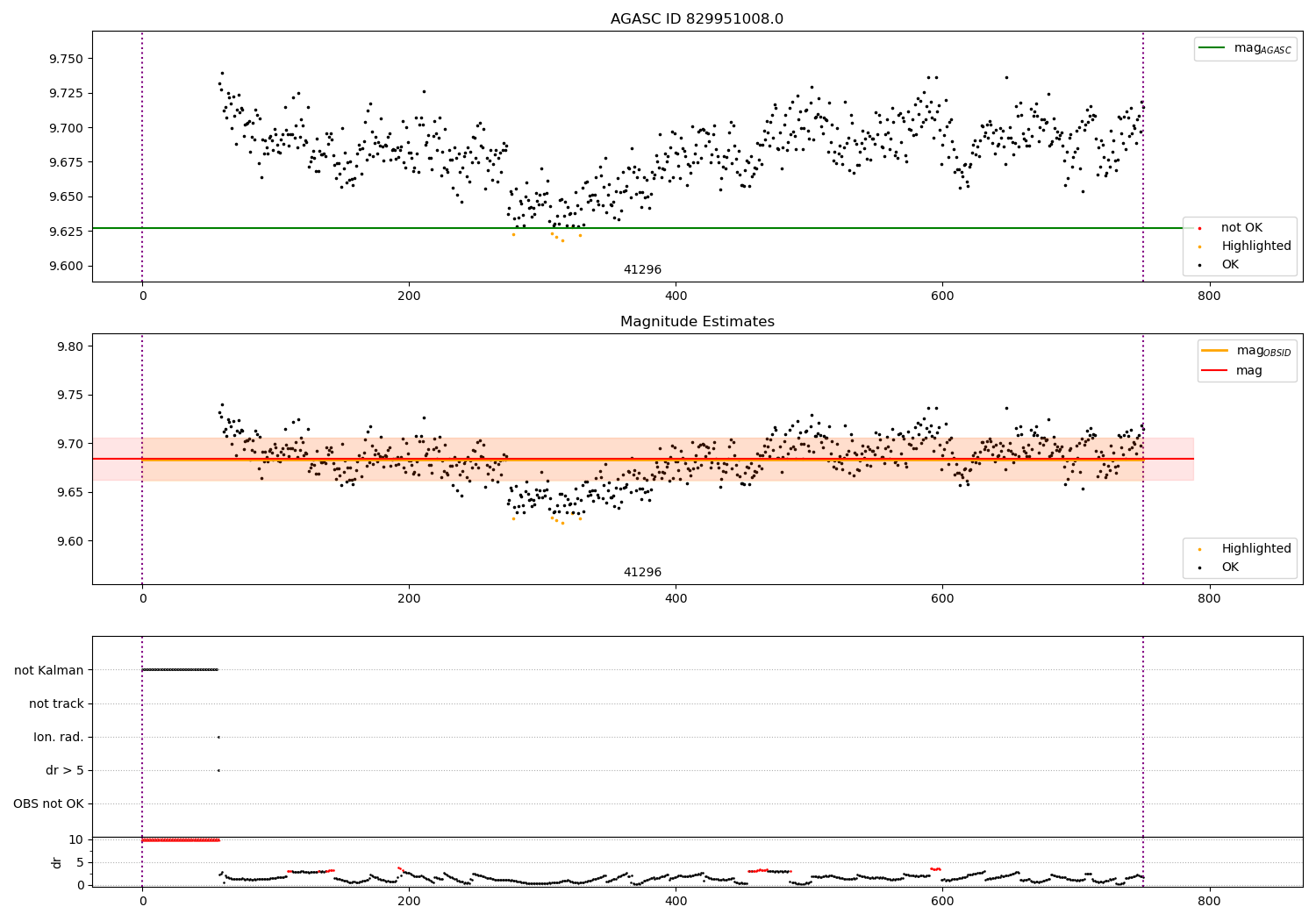
Task: Click the red 'not OK' legend marker
Action: tap(1199, 228)
